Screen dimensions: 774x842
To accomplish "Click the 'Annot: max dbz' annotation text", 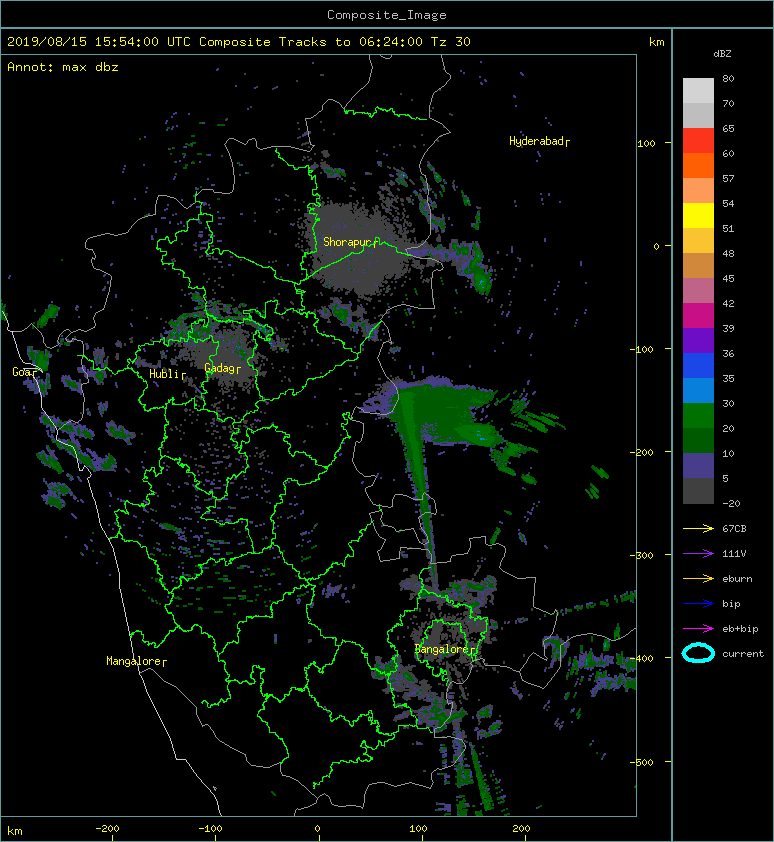I will [63, 67].
